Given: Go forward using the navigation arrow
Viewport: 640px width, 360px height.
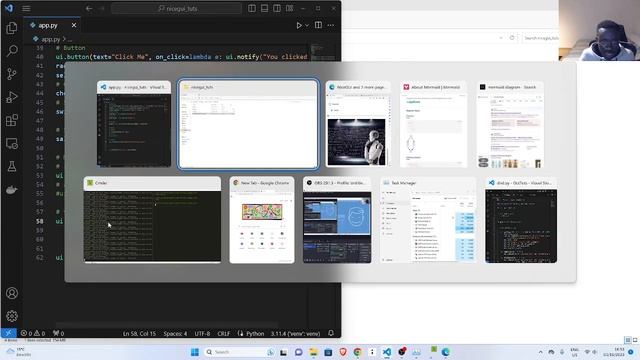Looking at the screenshot, I should [102, 8].
